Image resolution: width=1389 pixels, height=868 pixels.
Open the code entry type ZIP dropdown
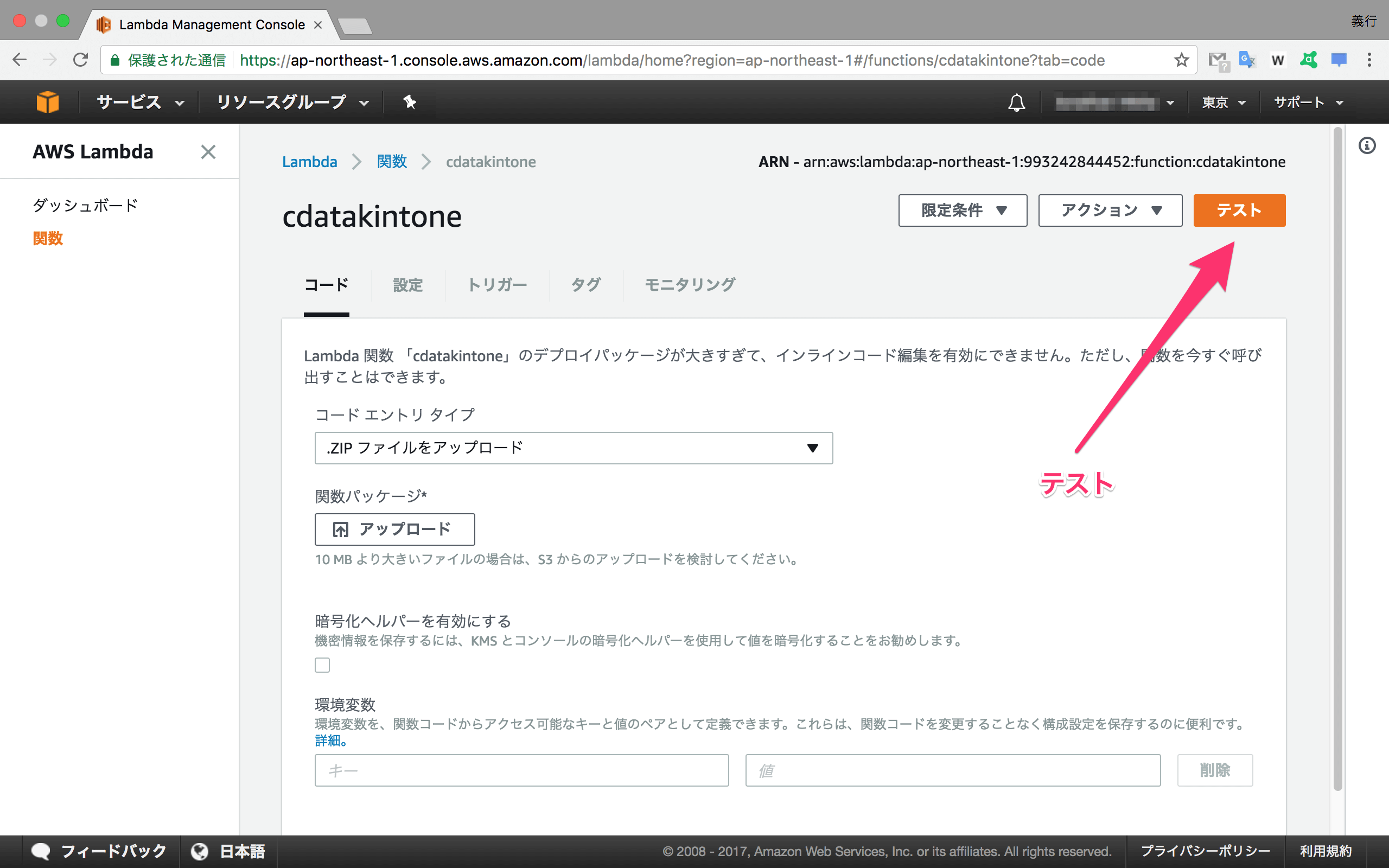pos(574,448)
